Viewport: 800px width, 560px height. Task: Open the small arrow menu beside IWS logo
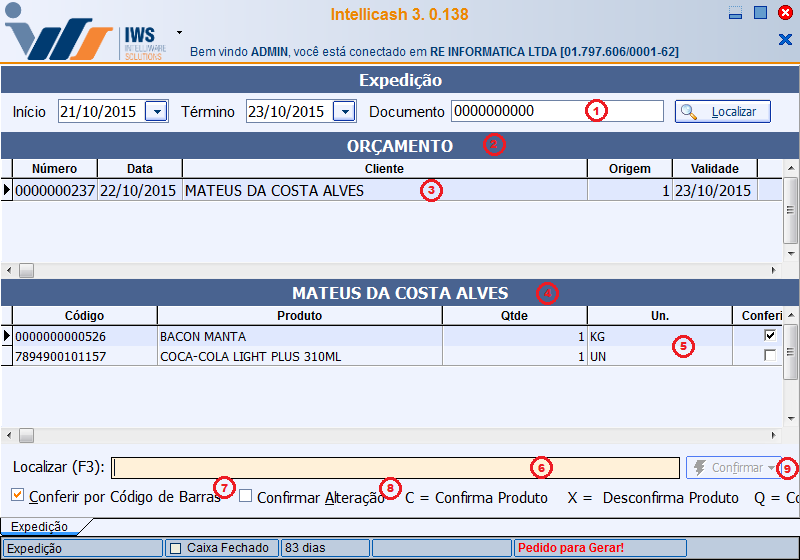[x=179, y=32]
